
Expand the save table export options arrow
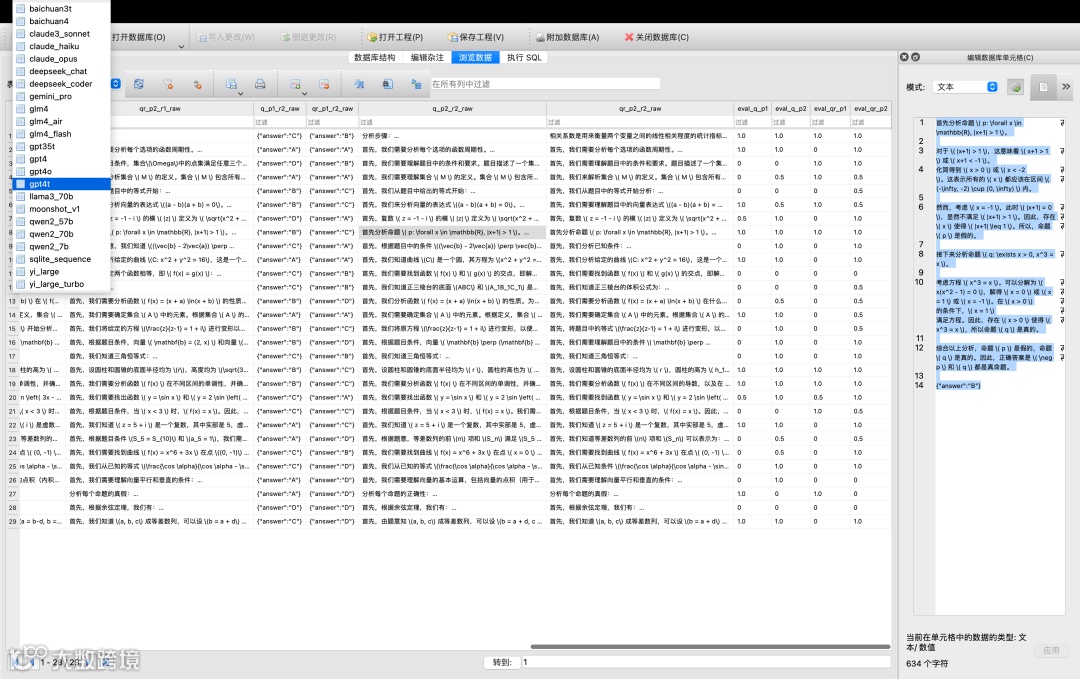240,94
